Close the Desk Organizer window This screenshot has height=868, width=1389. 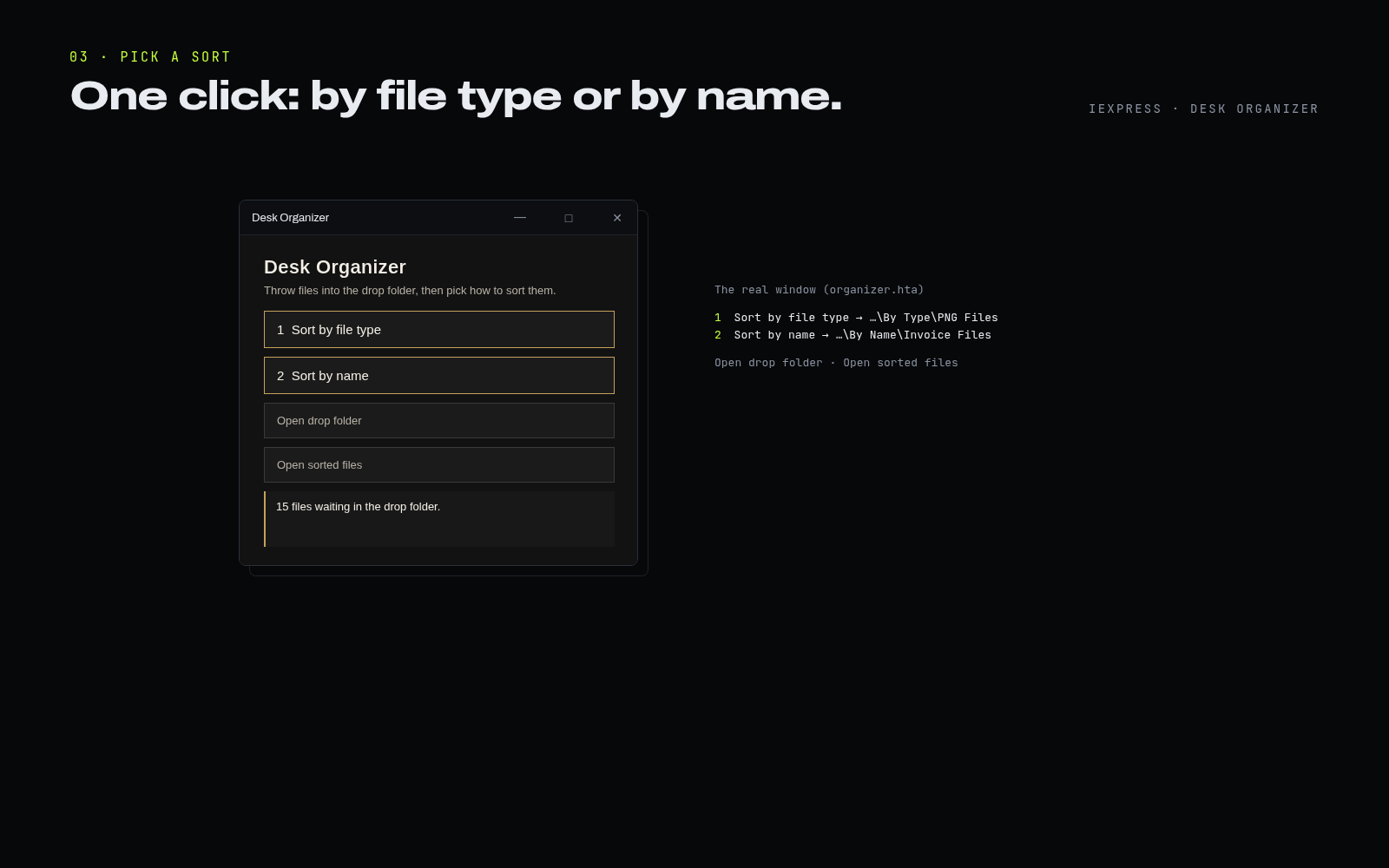[x=617, y=218]
